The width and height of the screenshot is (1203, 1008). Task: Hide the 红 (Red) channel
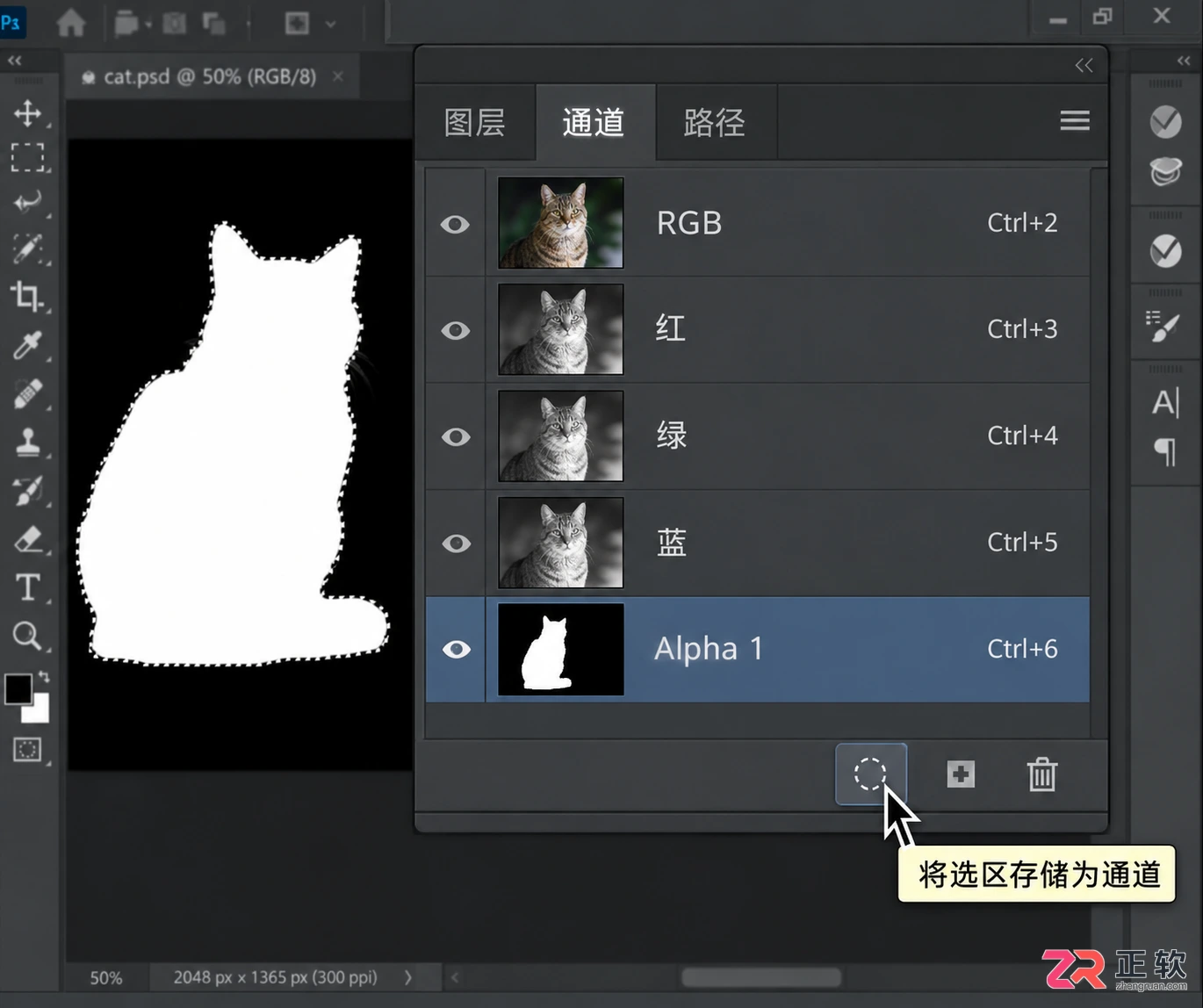[455, 330]
